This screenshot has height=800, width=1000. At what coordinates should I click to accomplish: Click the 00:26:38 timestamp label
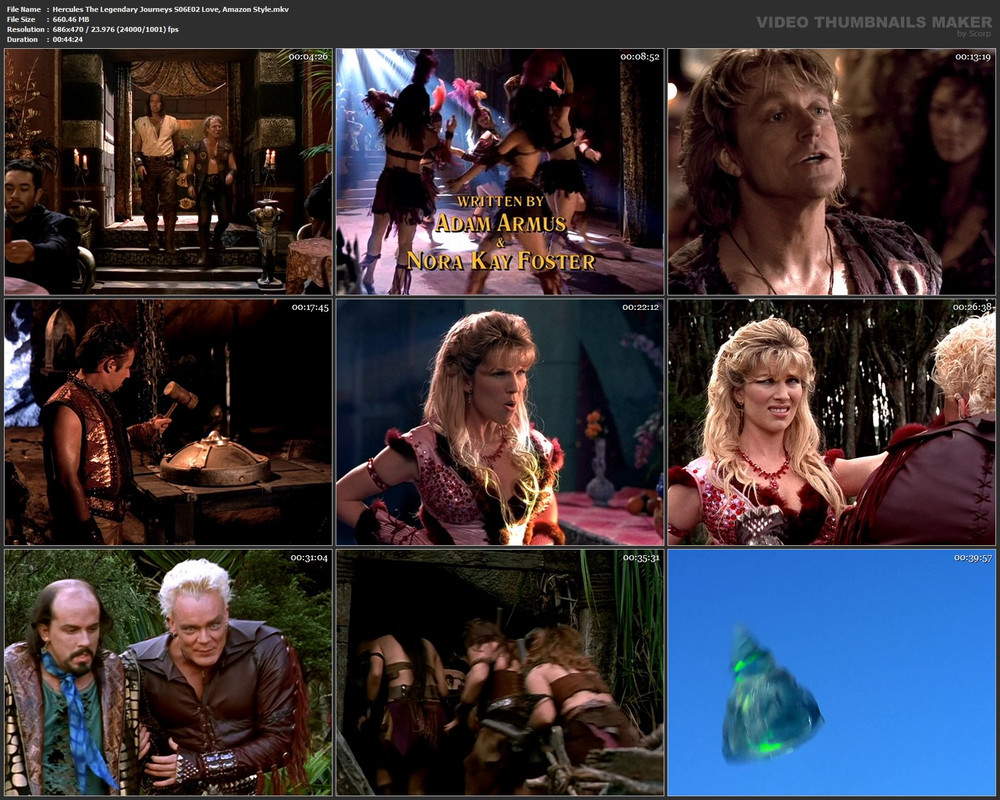973,307
